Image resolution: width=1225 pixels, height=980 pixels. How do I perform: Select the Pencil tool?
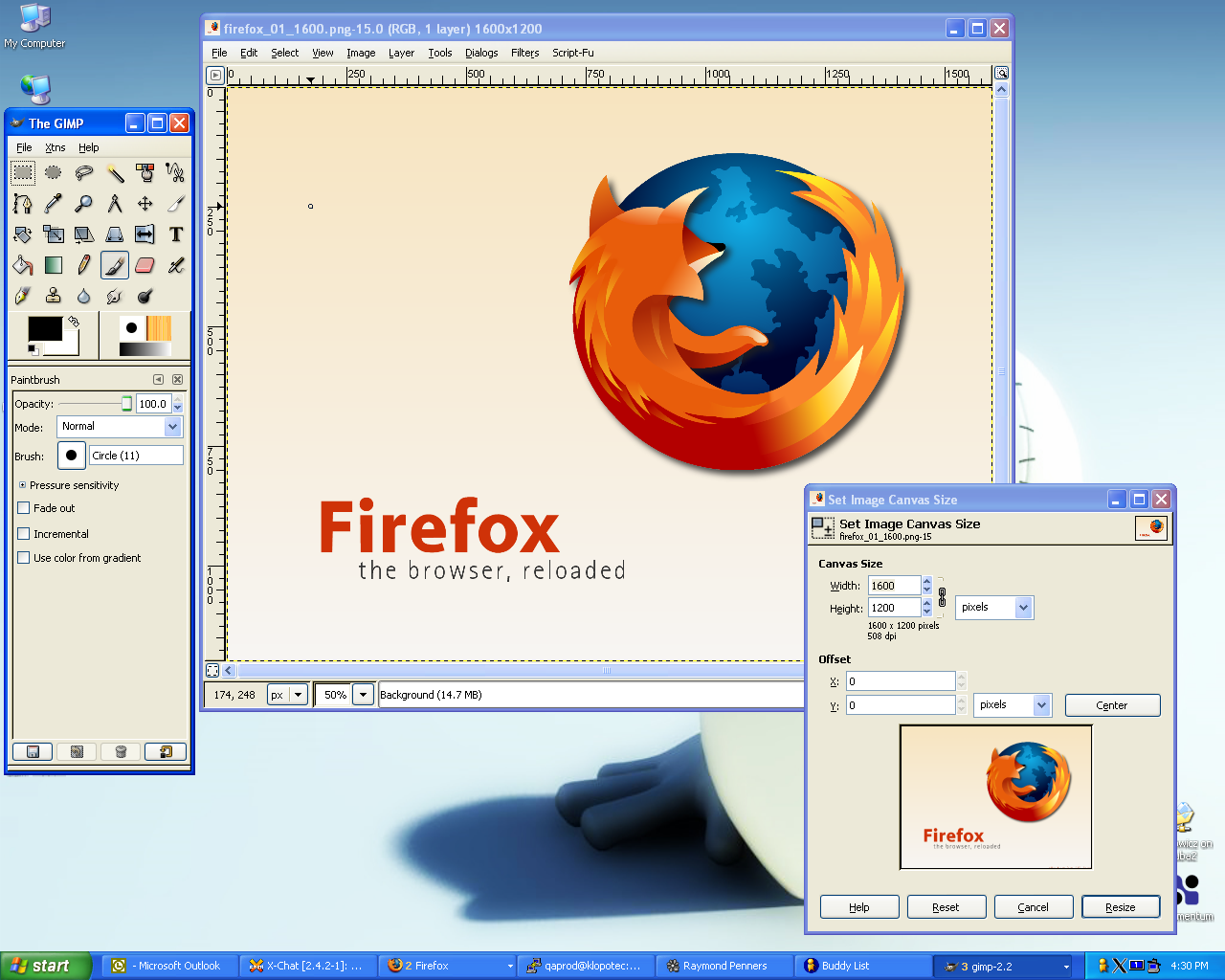[84, 265]
